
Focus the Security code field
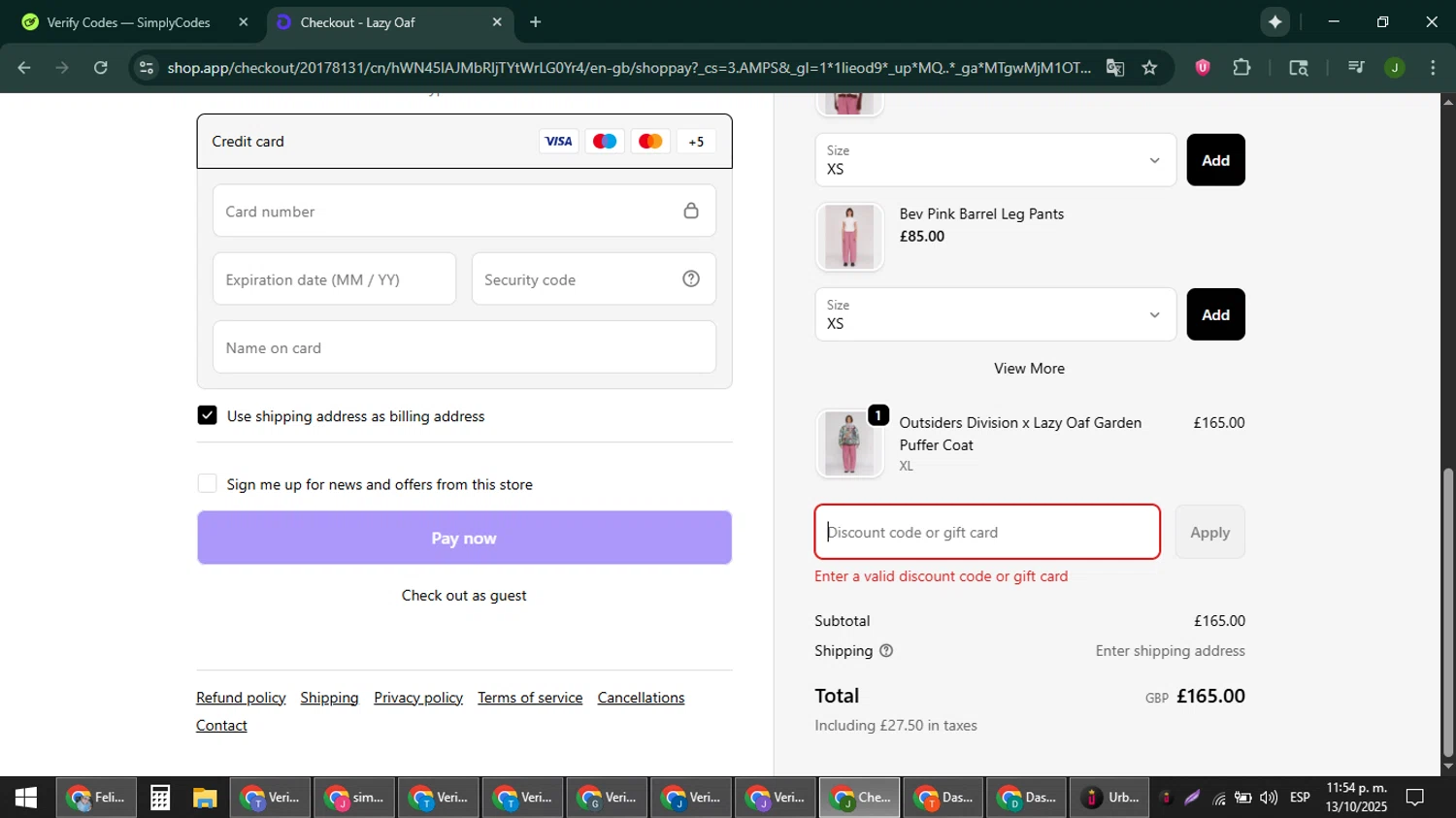[594, 279]
